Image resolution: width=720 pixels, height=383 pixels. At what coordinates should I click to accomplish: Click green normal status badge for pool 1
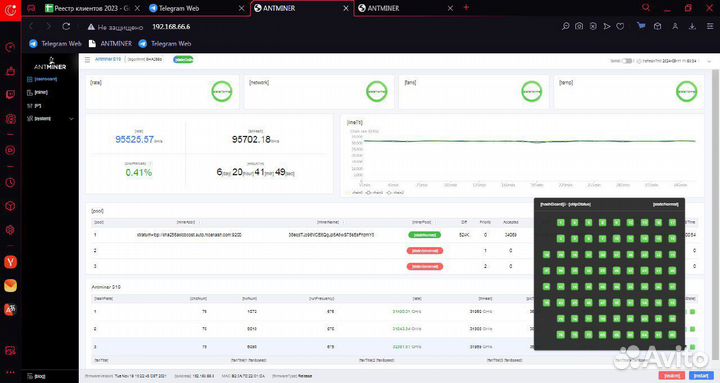[425, 235]
